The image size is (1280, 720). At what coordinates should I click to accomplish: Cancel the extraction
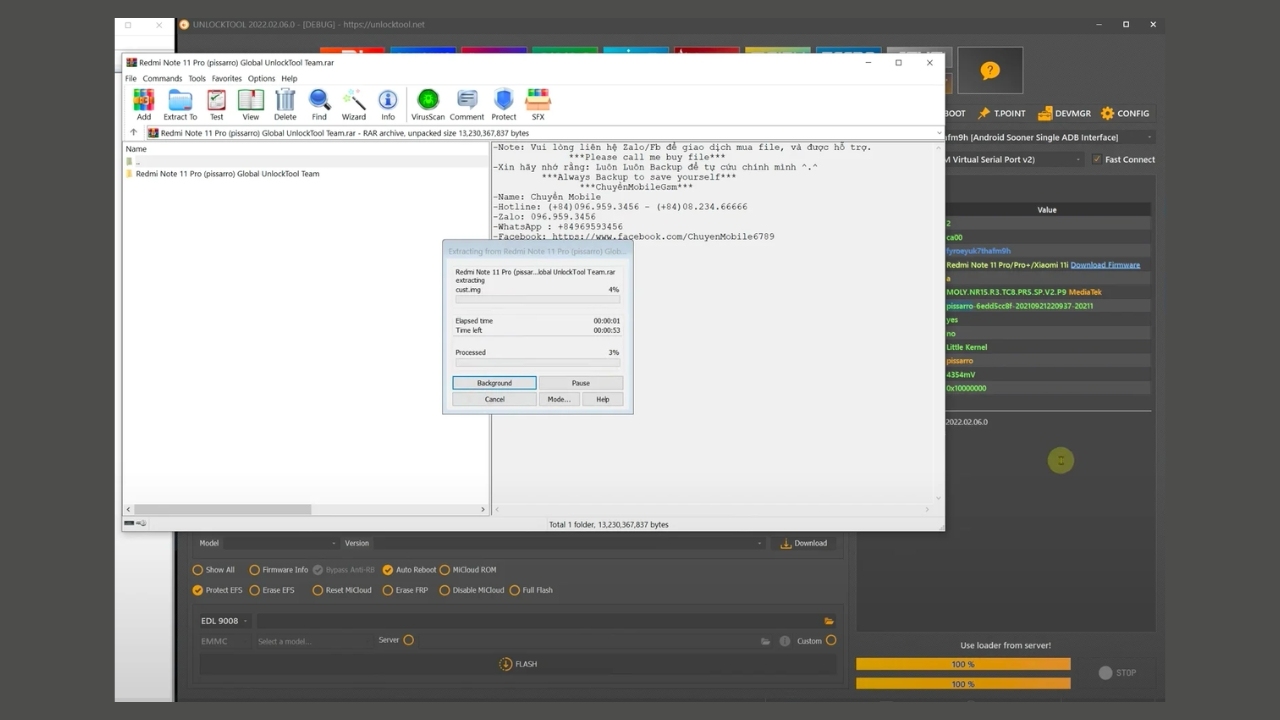tap(494, 399)
